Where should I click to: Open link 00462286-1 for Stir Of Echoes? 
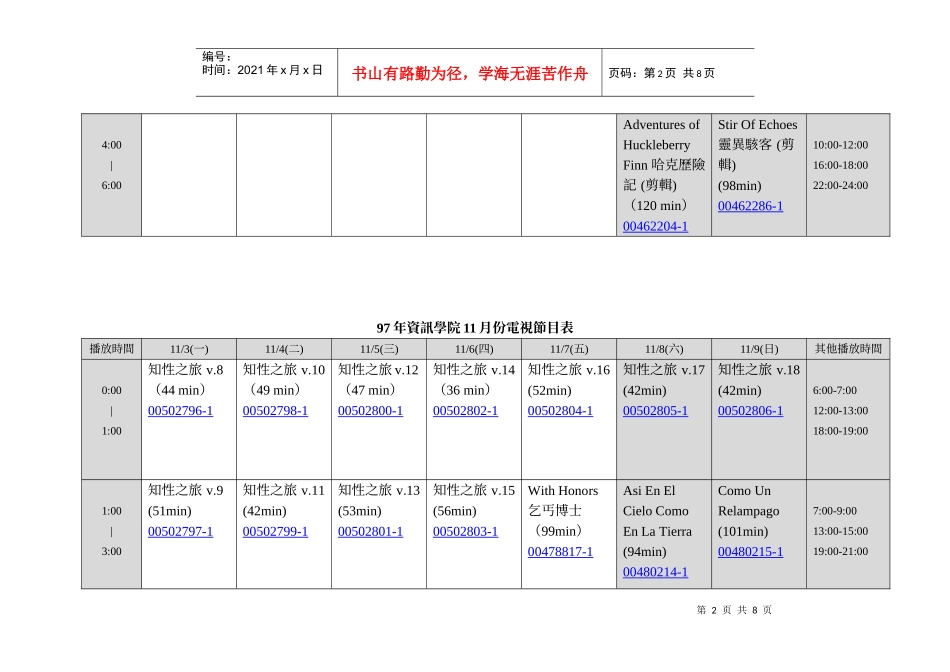tap(750, 206)
